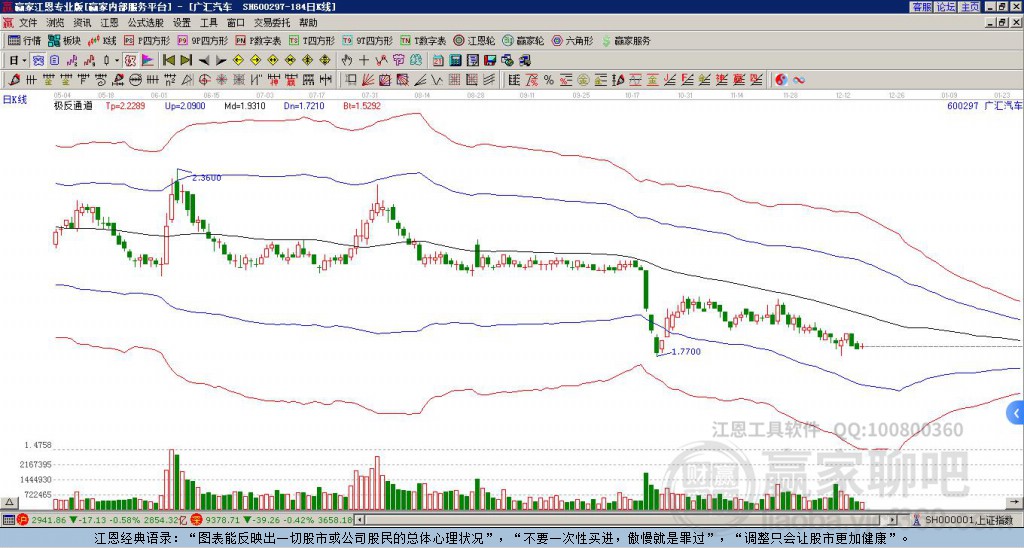The image size is (1024, 548).
Task: Open the P四方形 square tool
Action: pos(146,40)
